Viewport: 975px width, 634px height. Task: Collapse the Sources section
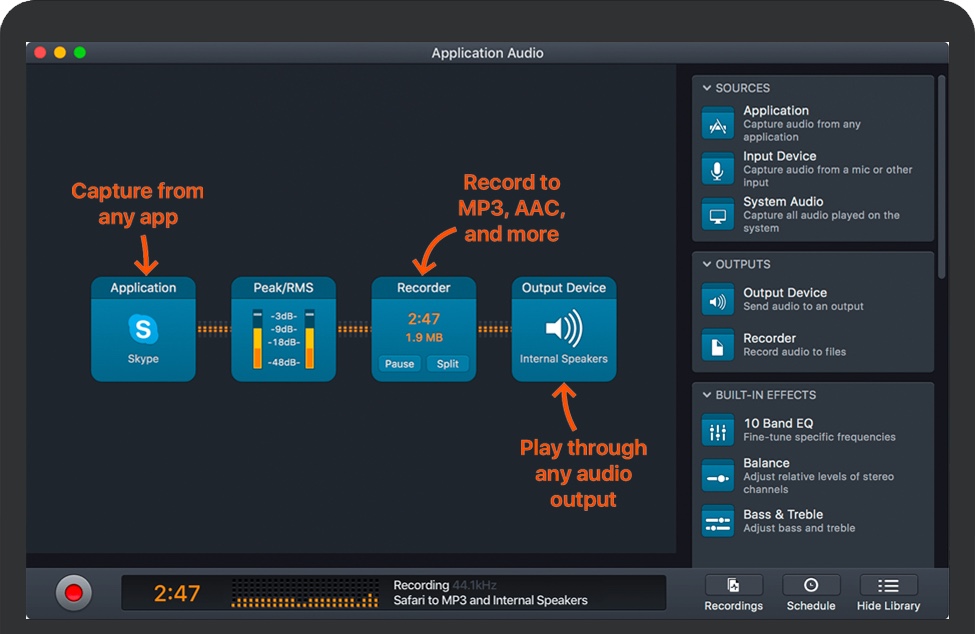[x=707, y=88]
